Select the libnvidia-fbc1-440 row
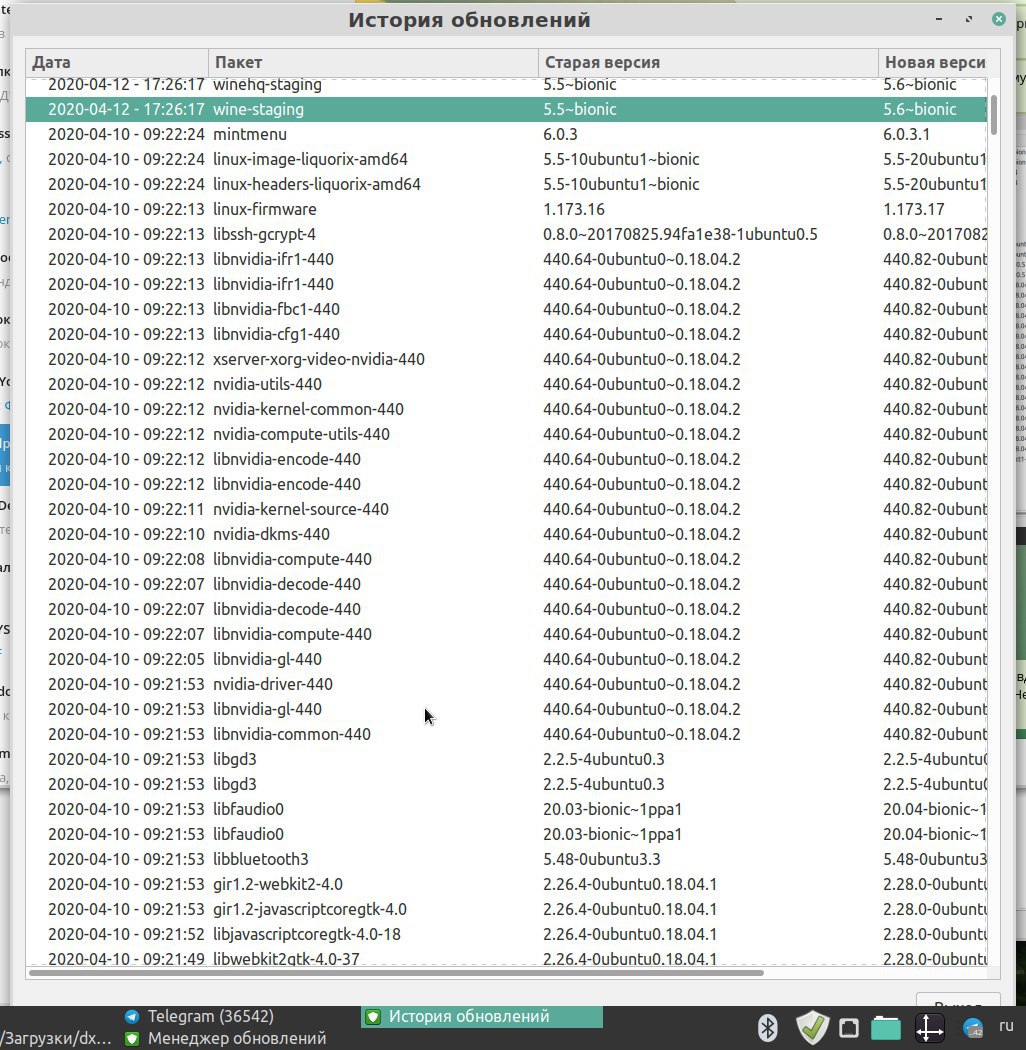The height and width of the screenshot is (1050, 1026). (506, 309)
